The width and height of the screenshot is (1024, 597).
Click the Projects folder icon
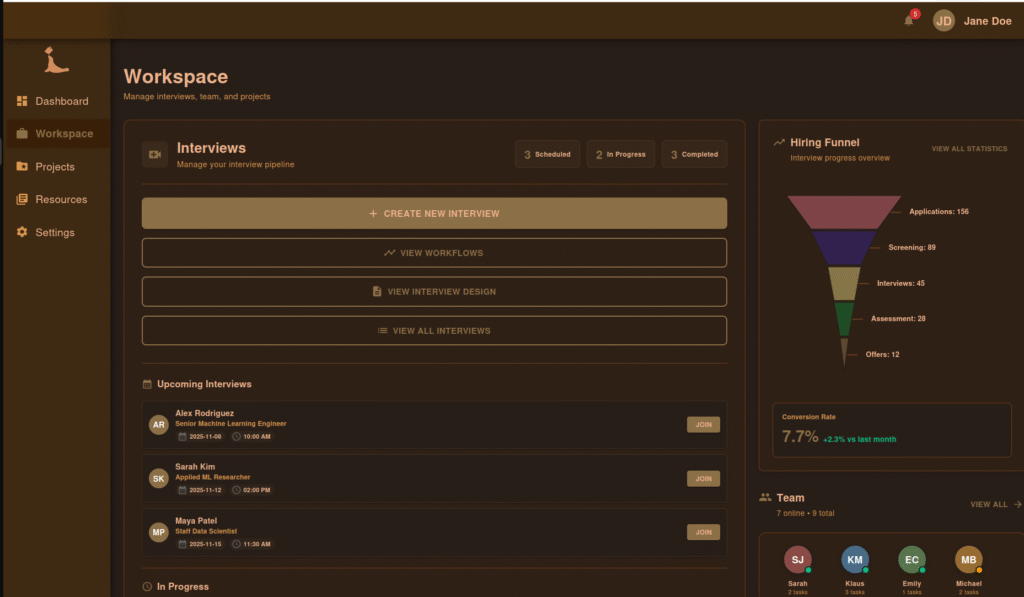tap(22, 167)
